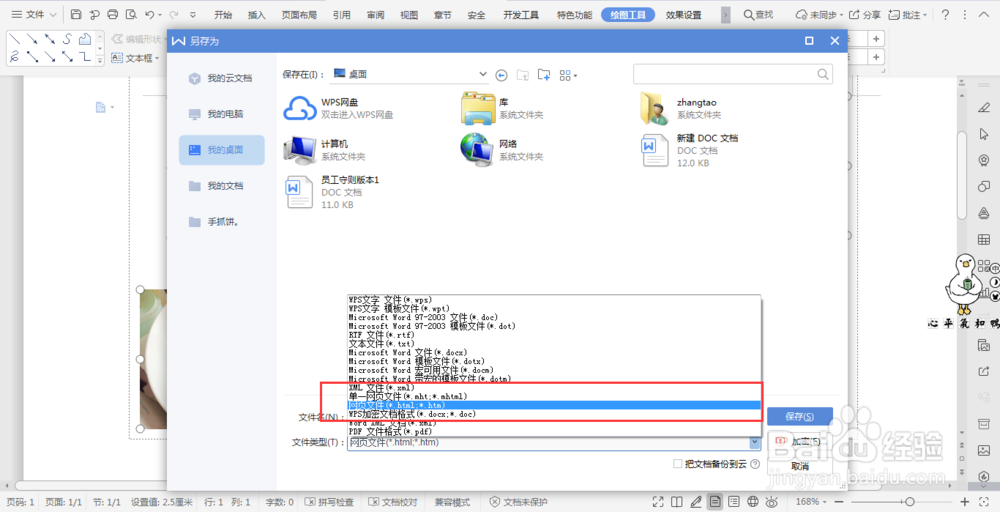Check the back up document to cloud checkbox
1000x512 pixels.
[678, 464]
